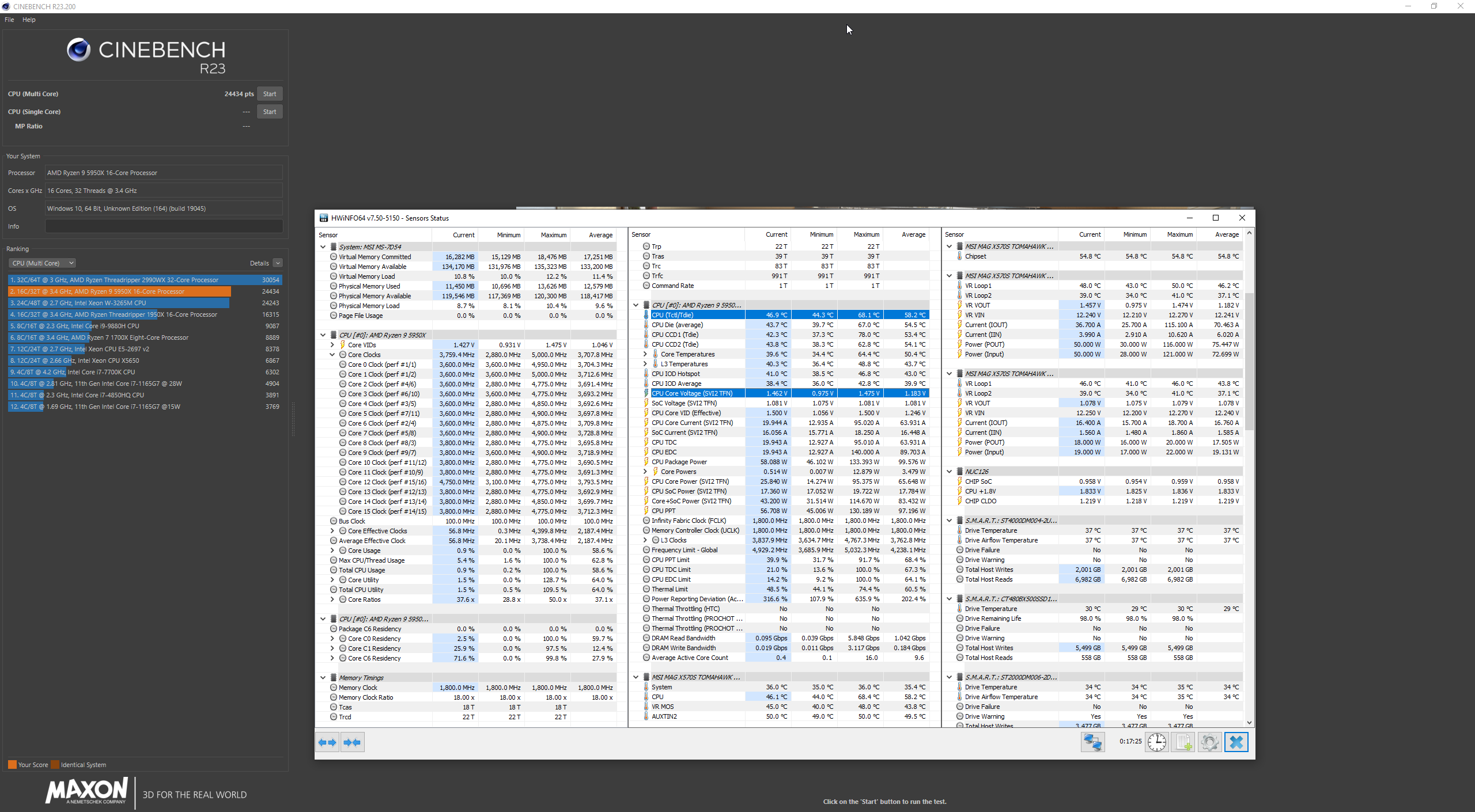Click the Info text input field
The width and height of the screenshot is (1475, 812).
coord(164,226)
